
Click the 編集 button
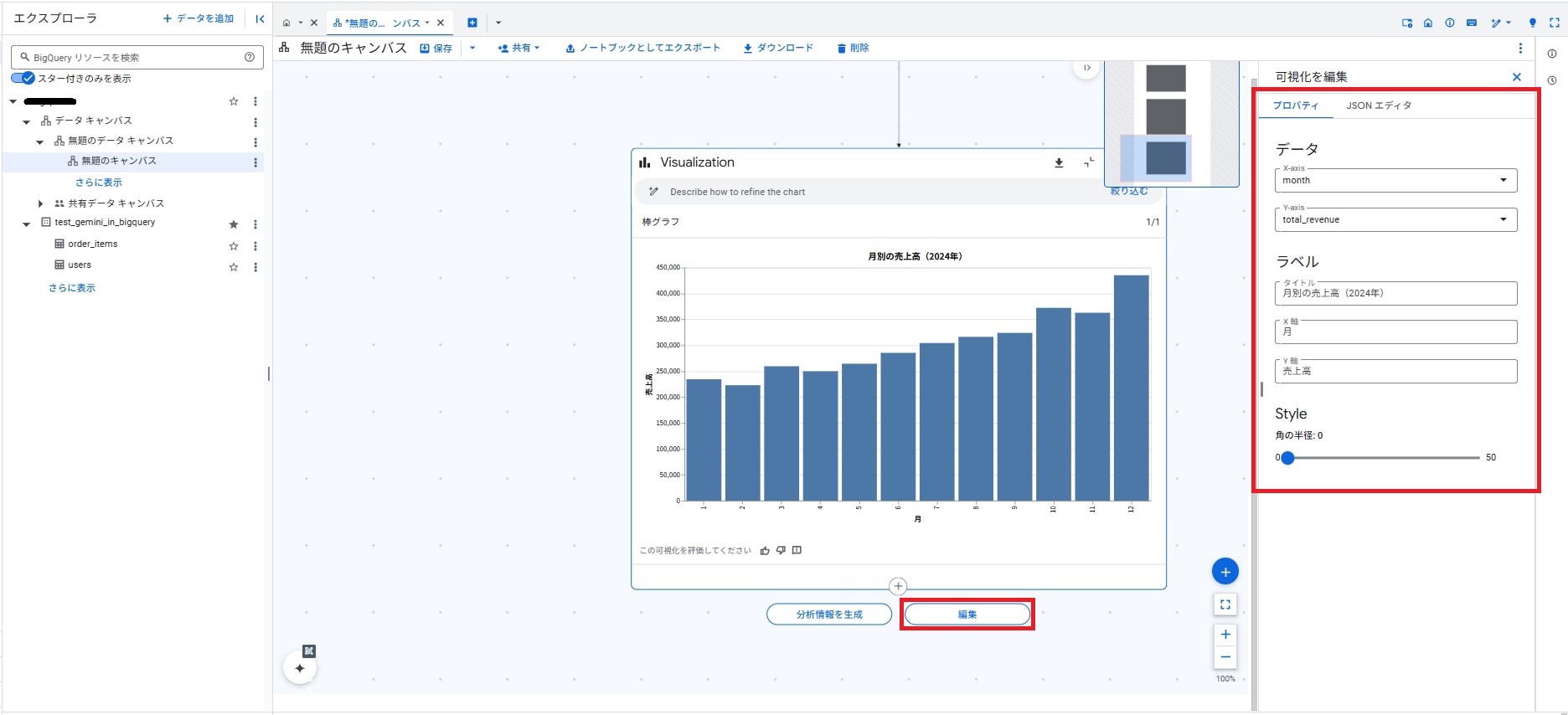click(967, 615)
